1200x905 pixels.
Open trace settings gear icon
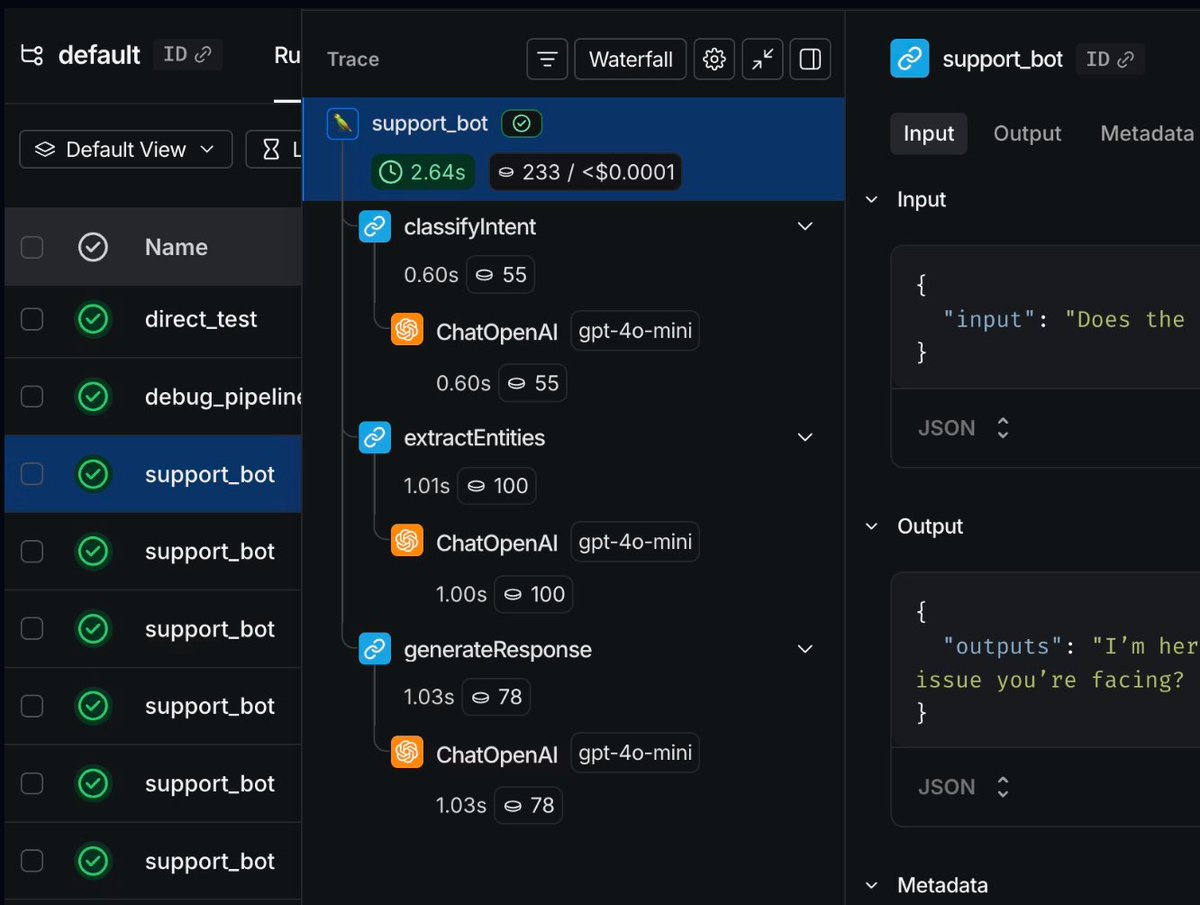click(714, 60)
